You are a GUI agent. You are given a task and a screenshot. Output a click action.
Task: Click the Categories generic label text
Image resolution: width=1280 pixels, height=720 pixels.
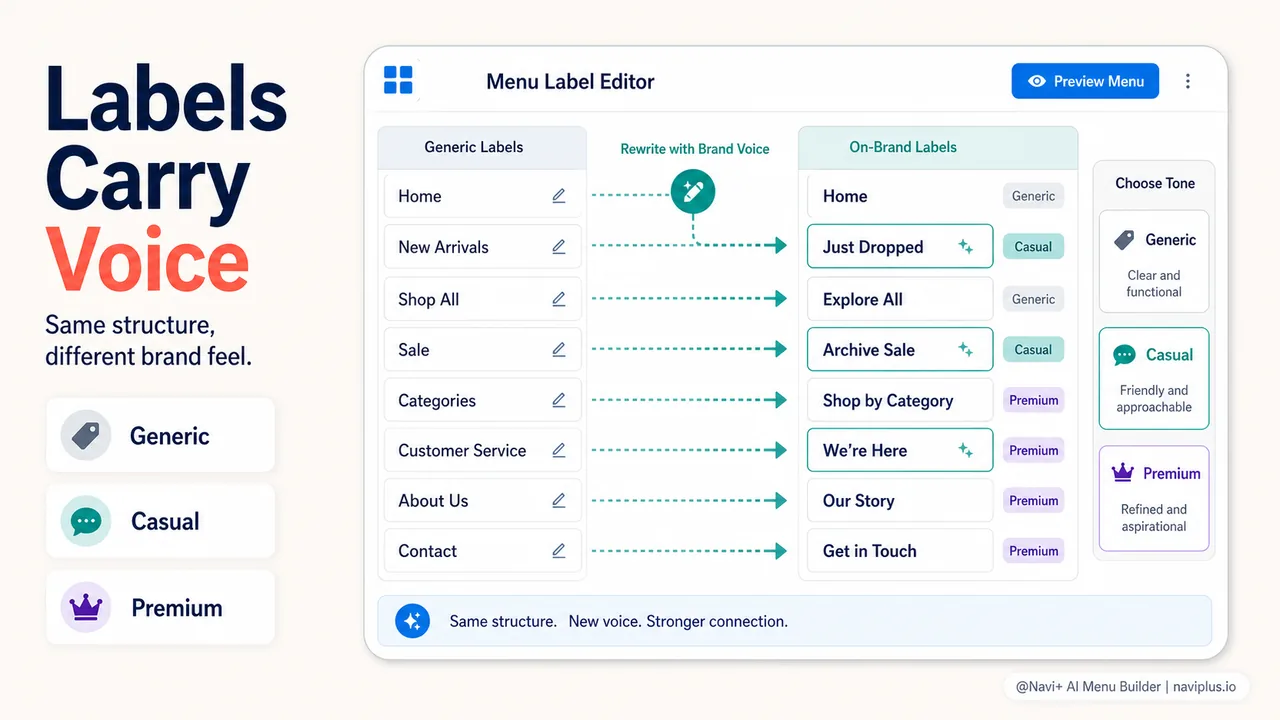pyautogui.click(x=437, y=401)
